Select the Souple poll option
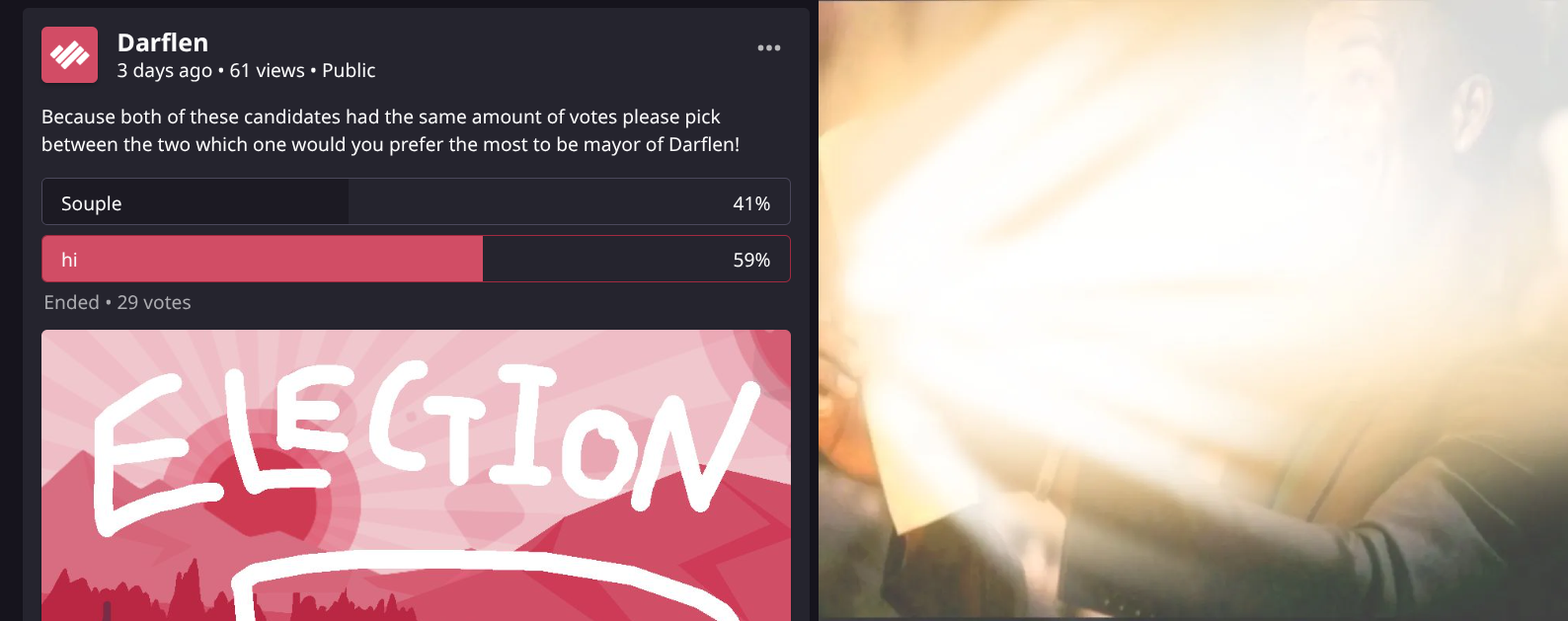Viewport: 1568px width, 621px height. (x=416, y=201)
